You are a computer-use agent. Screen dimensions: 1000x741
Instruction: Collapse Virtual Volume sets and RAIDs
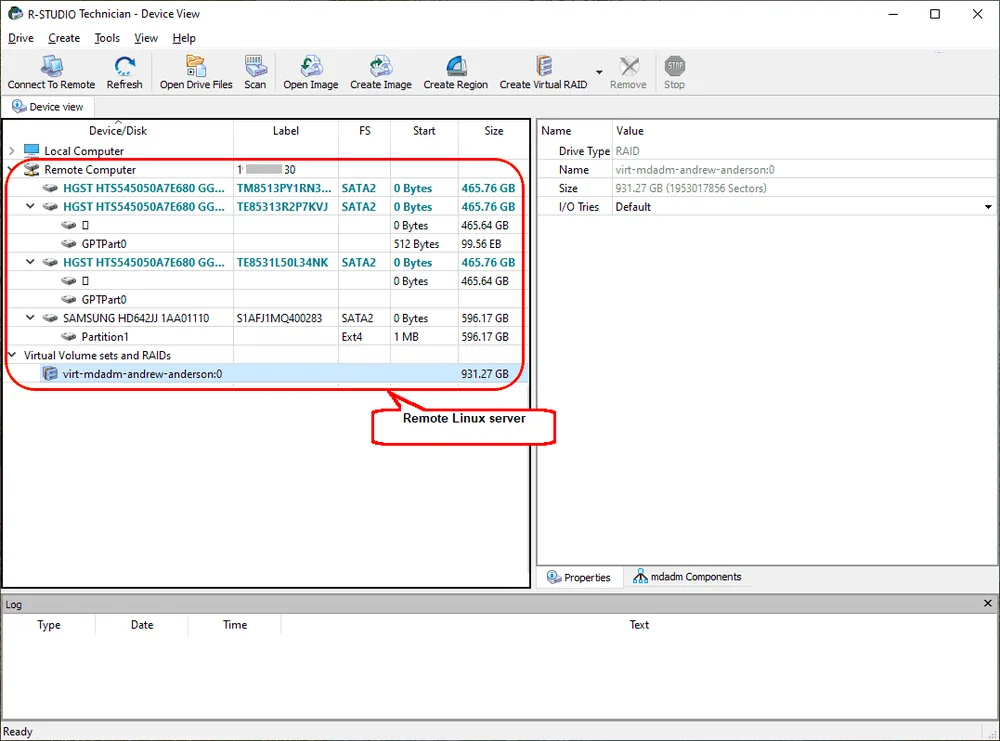click(11, 355)
